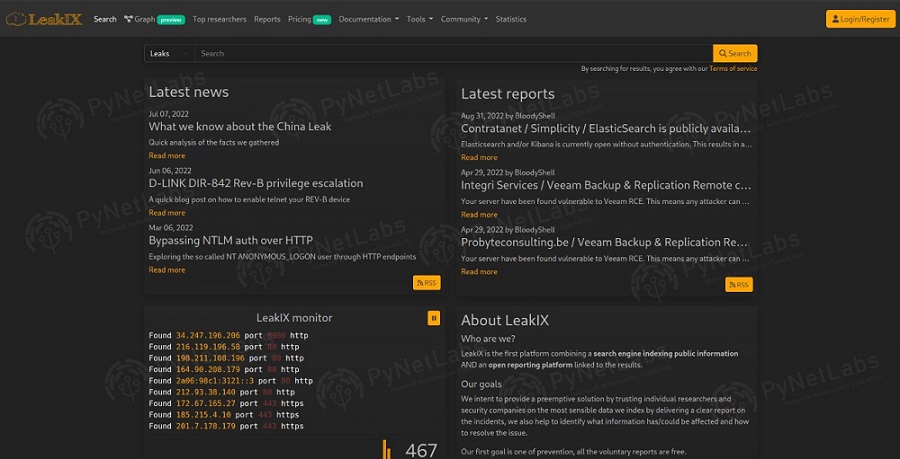Read more on the D-LINK DIR-842 post
900x459 pixels.
pyautogui.click(x=167, y=213)
